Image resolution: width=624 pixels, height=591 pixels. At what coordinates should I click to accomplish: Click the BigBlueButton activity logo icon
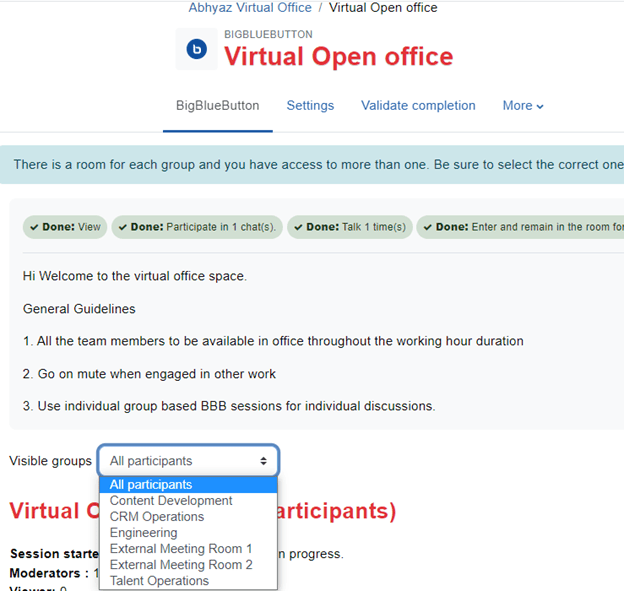(x=197, y=49)
